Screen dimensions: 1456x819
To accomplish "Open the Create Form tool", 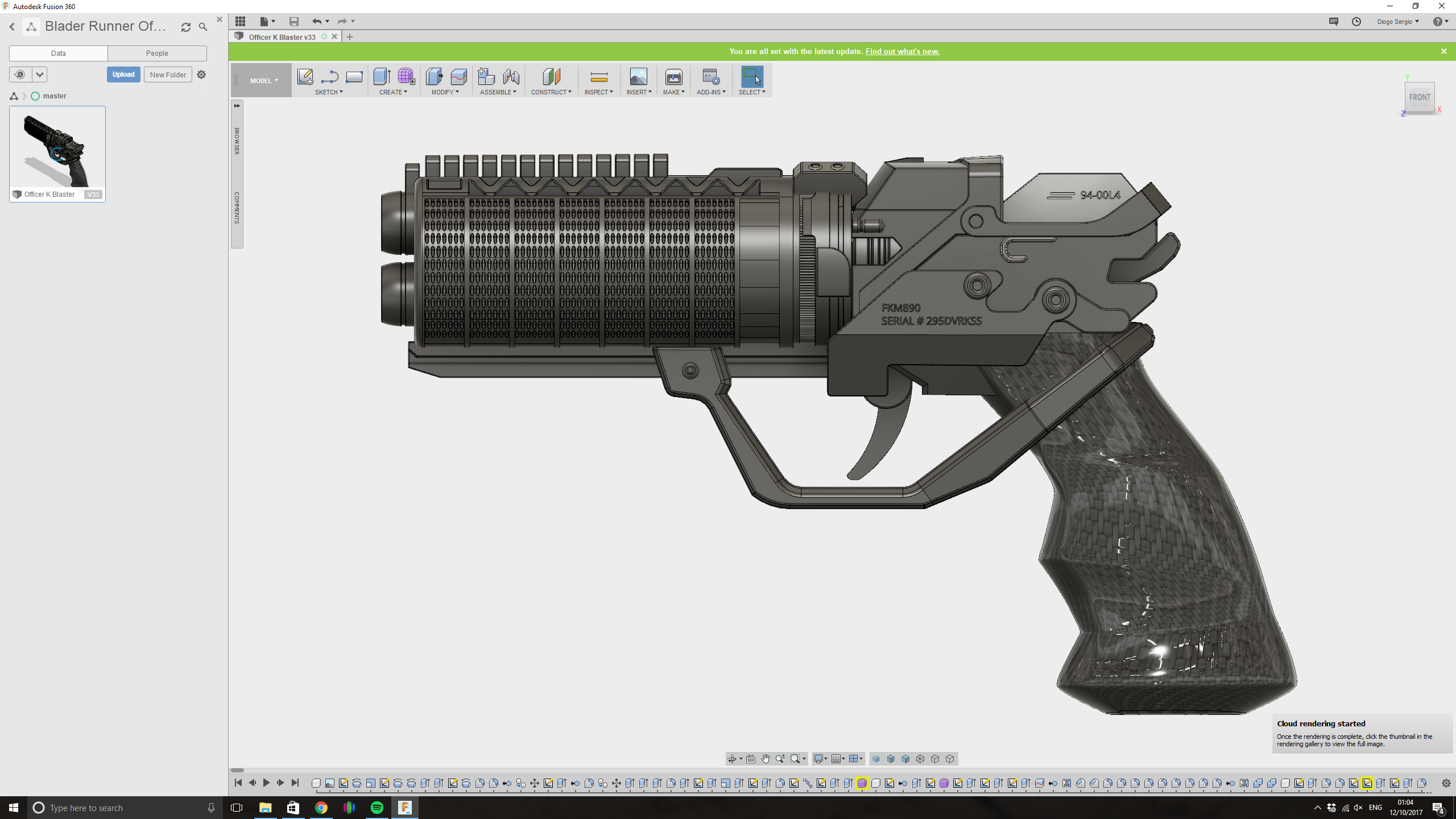I will [406, 76].
